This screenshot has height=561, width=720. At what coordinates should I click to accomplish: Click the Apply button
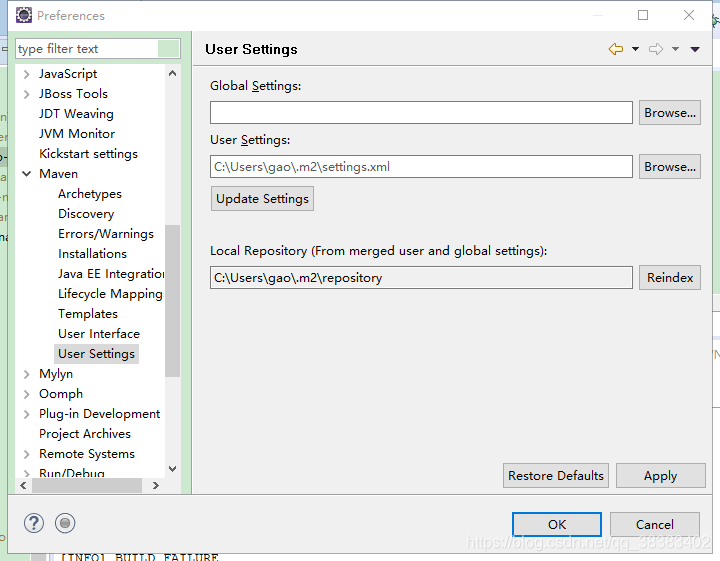[x=660, y=476]
